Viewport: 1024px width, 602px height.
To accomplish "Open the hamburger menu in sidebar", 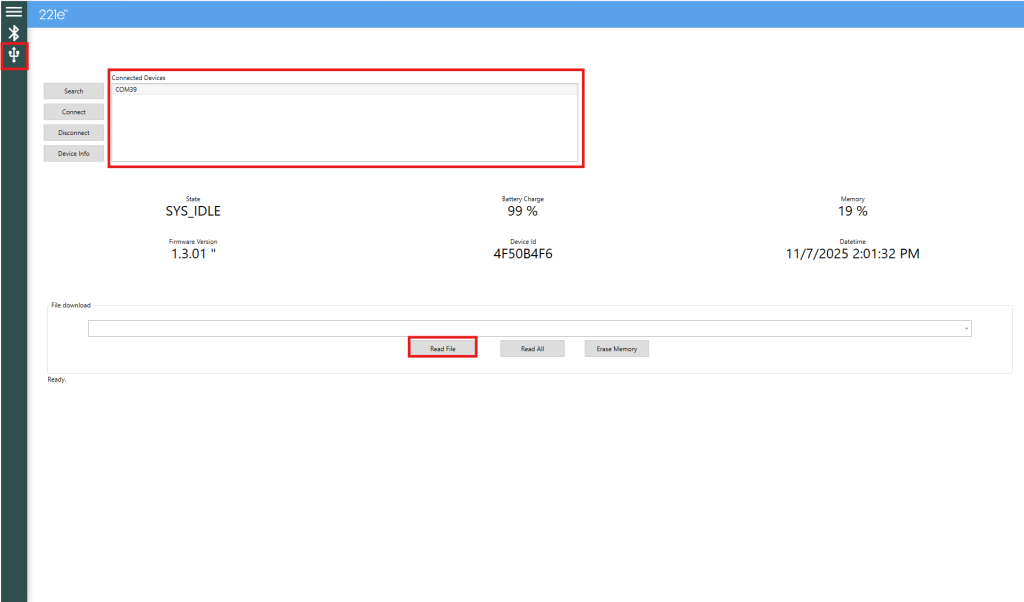I will click(x=14, y=11).
